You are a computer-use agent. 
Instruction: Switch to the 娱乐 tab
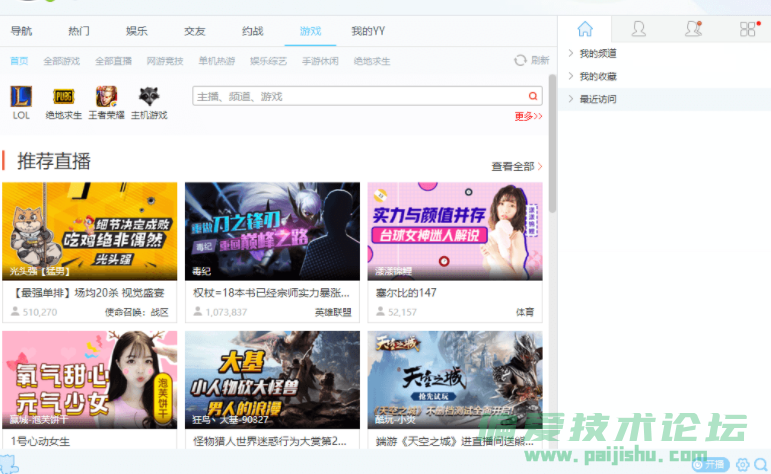coord(137,31)
